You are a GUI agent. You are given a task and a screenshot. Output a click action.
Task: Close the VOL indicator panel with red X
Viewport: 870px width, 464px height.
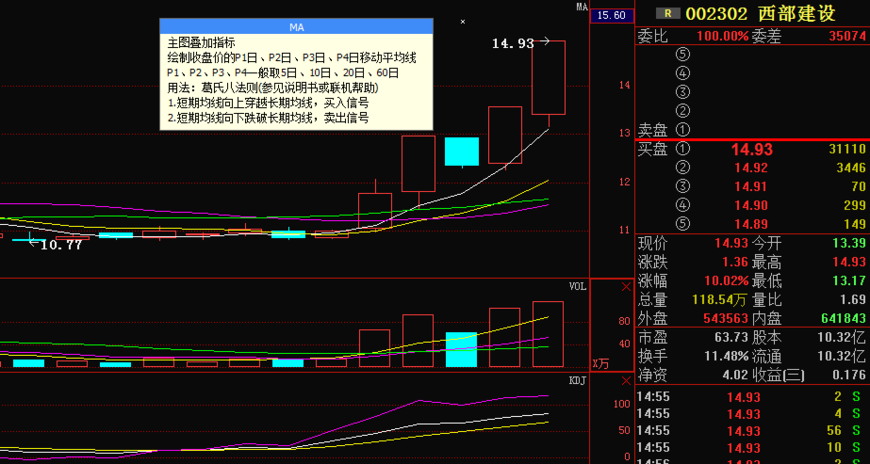pos(626,287)
